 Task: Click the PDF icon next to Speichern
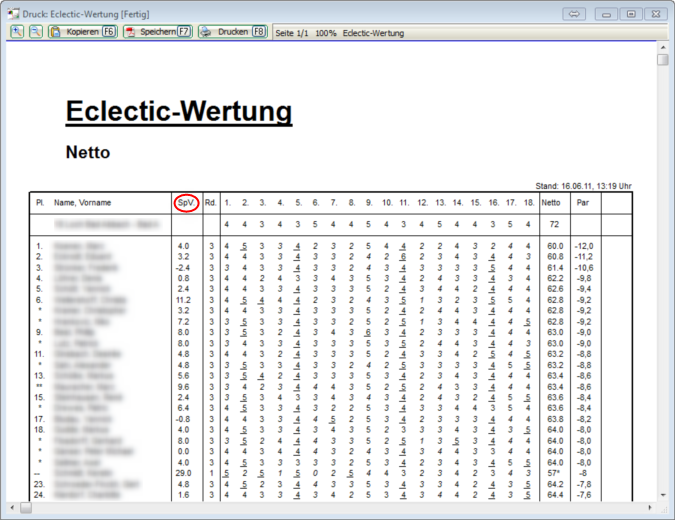[130, 32]
